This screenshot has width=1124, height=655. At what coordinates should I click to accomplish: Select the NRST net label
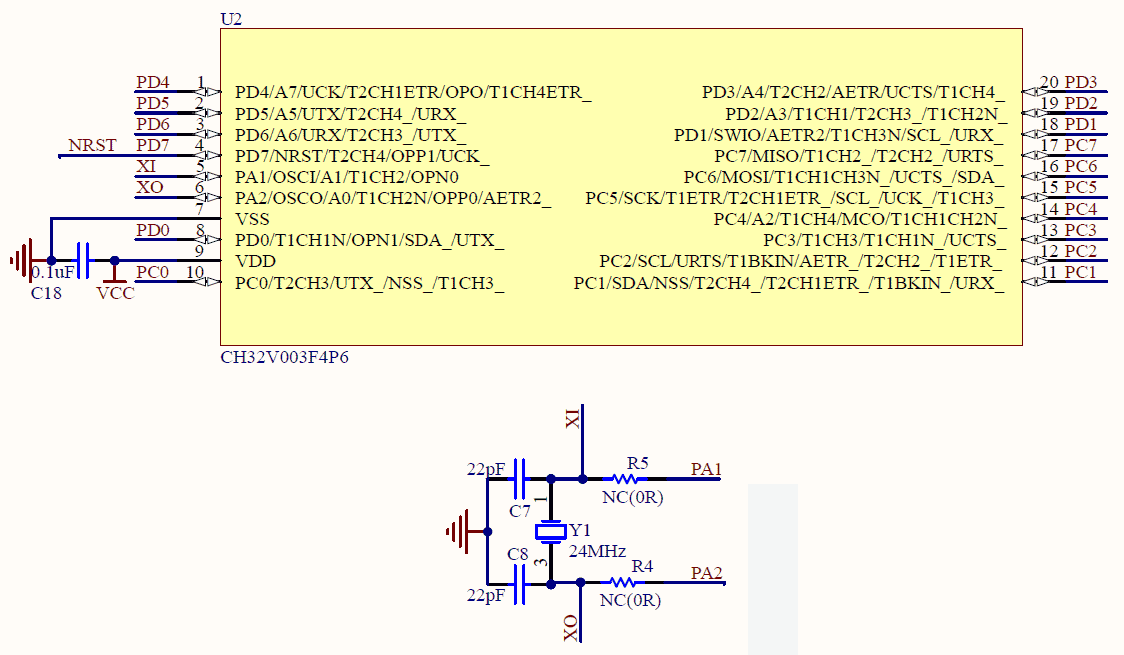[92, 146]
